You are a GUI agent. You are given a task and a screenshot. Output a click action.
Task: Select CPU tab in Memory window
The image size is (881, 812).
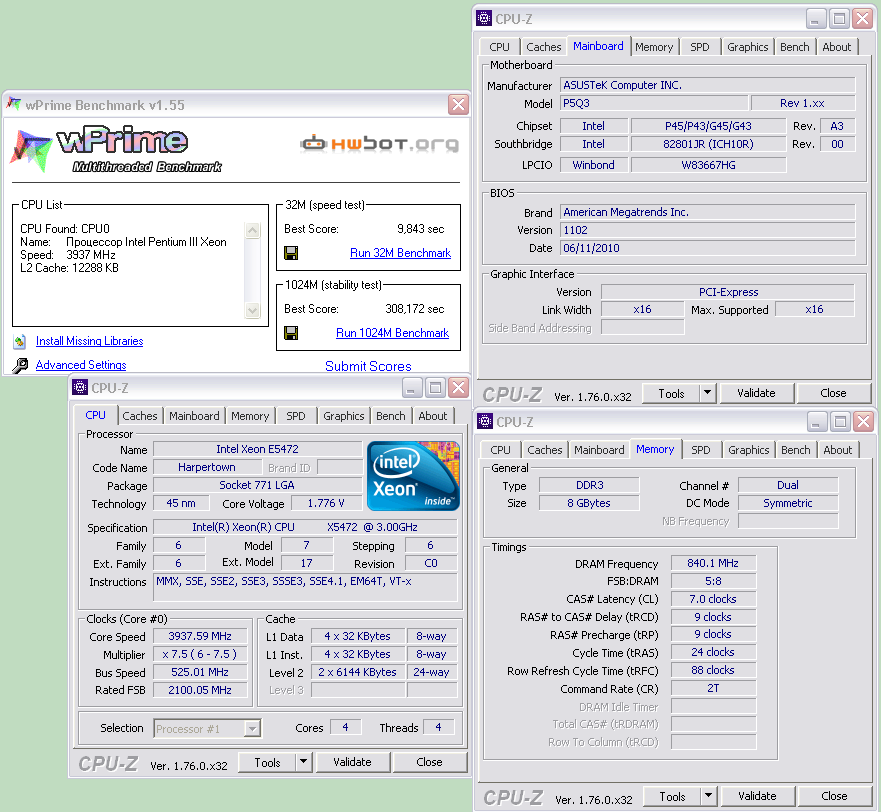tap(501, 450)
